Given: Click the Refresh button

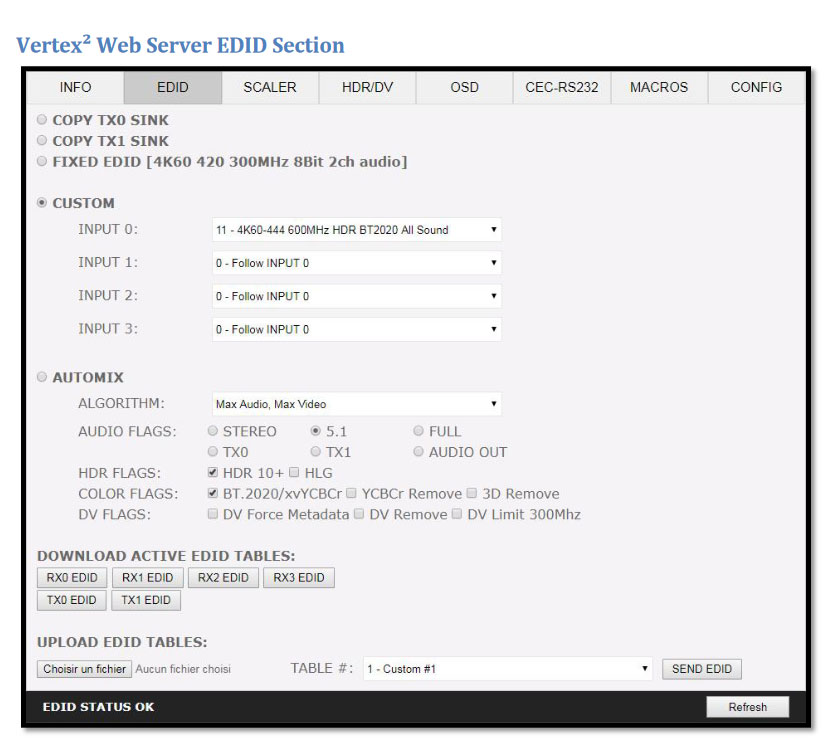Looking at the screenshot, I should pyautogui.click(x=748, y=707).
